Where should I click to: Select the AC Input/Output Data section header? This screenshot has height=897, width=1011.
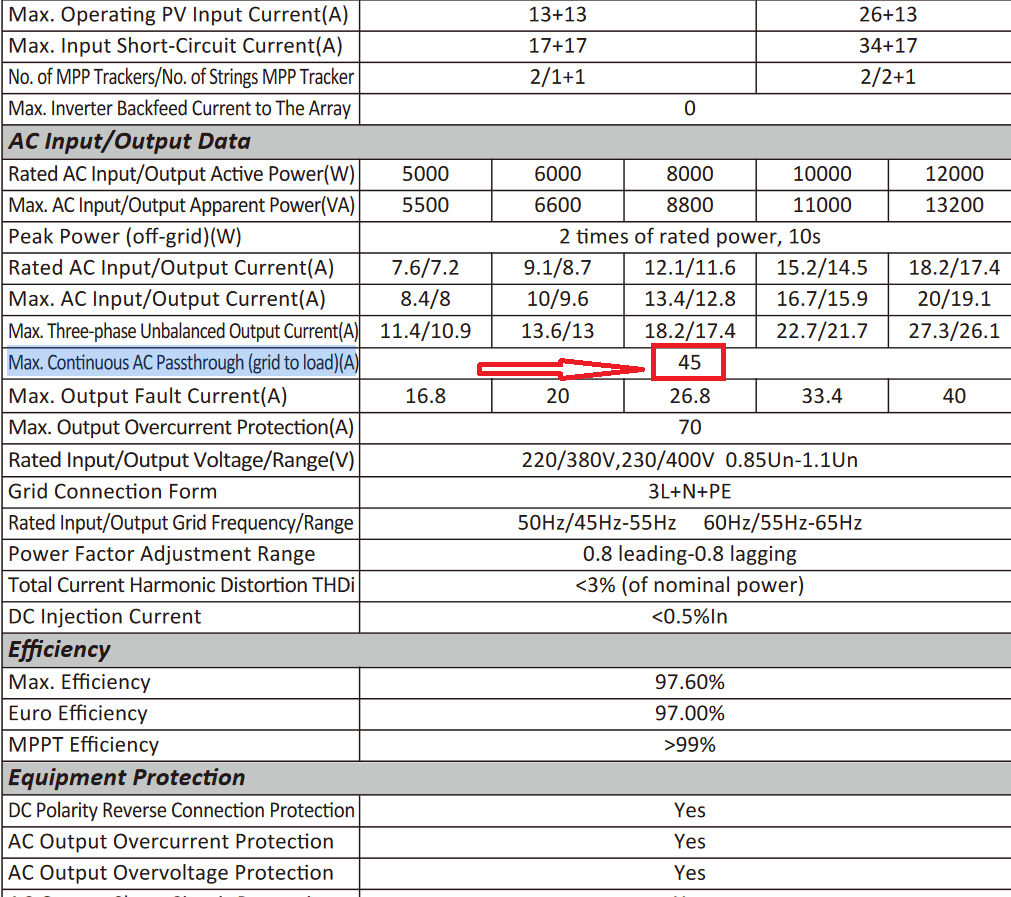tap(130, 141)
